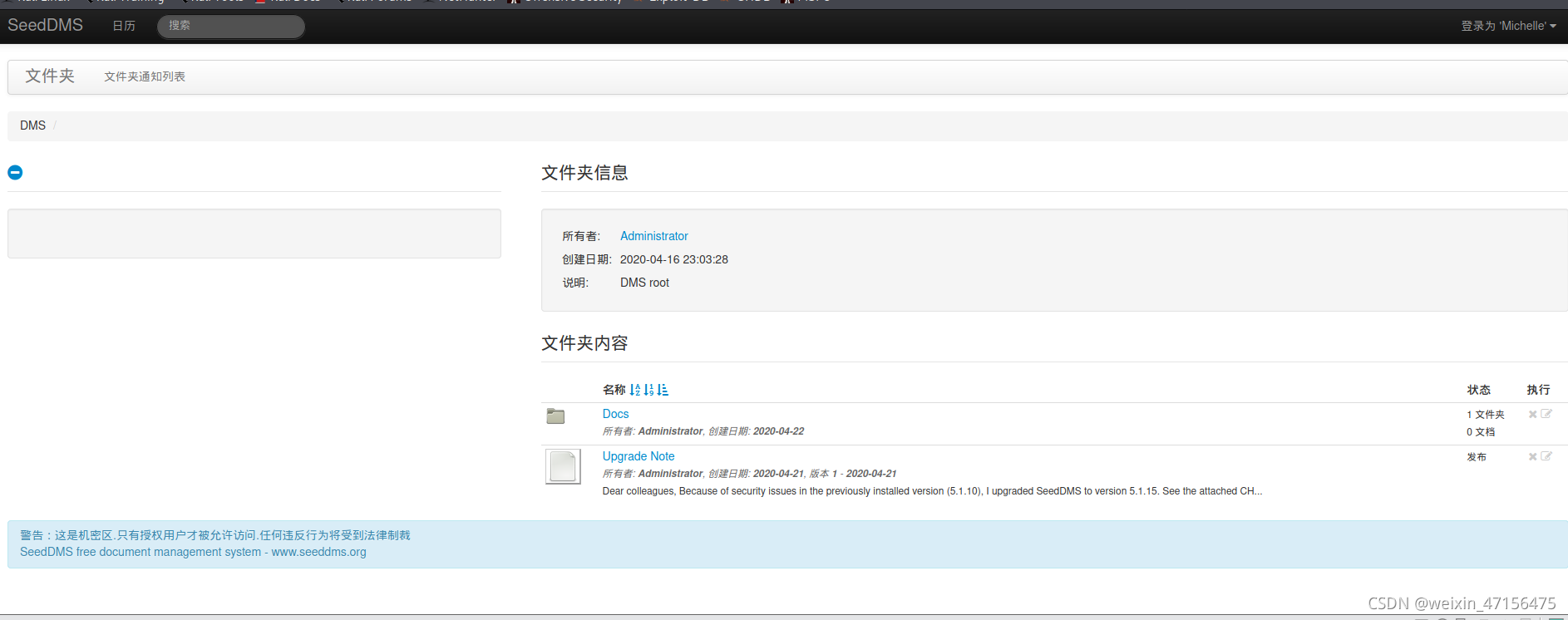The width and height of the screenshot is (1568, 620).
Task: Click the Upgrade Note comment text 'Dear colleagues'
Action: [x=932, y=491]
